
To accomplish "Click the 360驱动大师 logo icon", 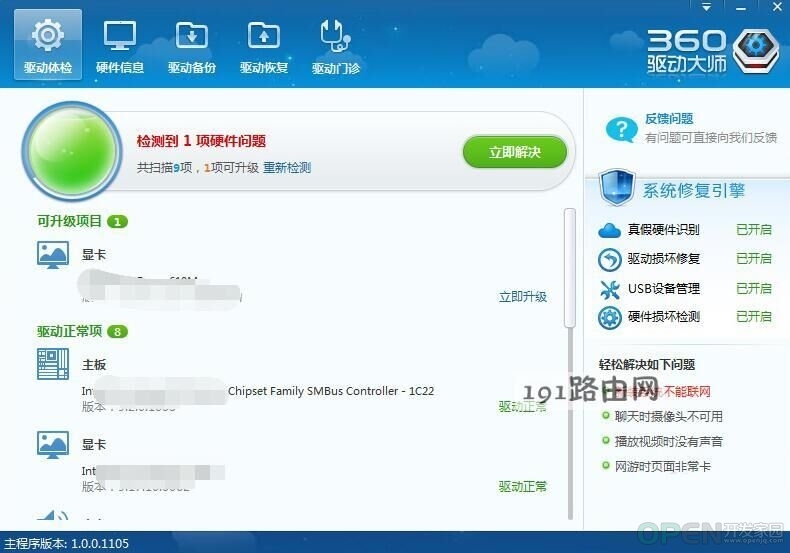I will click(x=755, y=50).
